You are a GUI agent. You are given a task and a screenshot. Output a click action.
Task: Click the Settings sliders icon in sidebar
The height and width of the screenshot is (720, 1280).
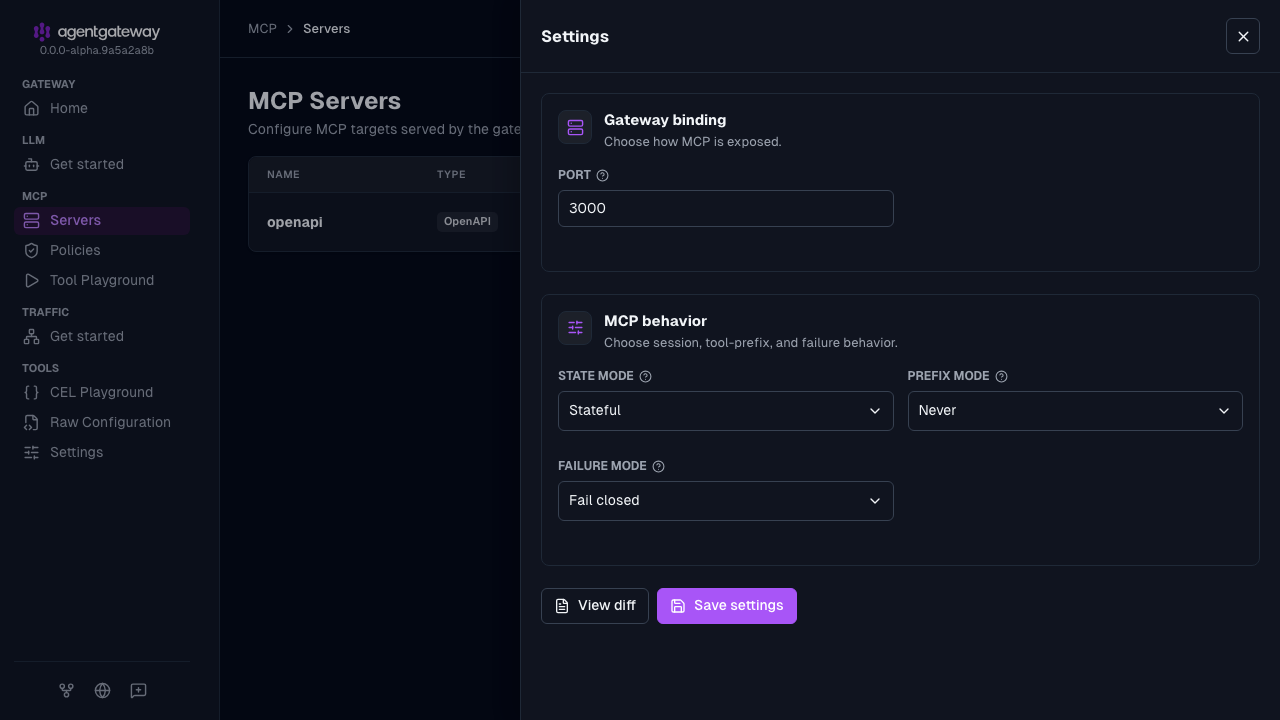(x=32, y=452)
